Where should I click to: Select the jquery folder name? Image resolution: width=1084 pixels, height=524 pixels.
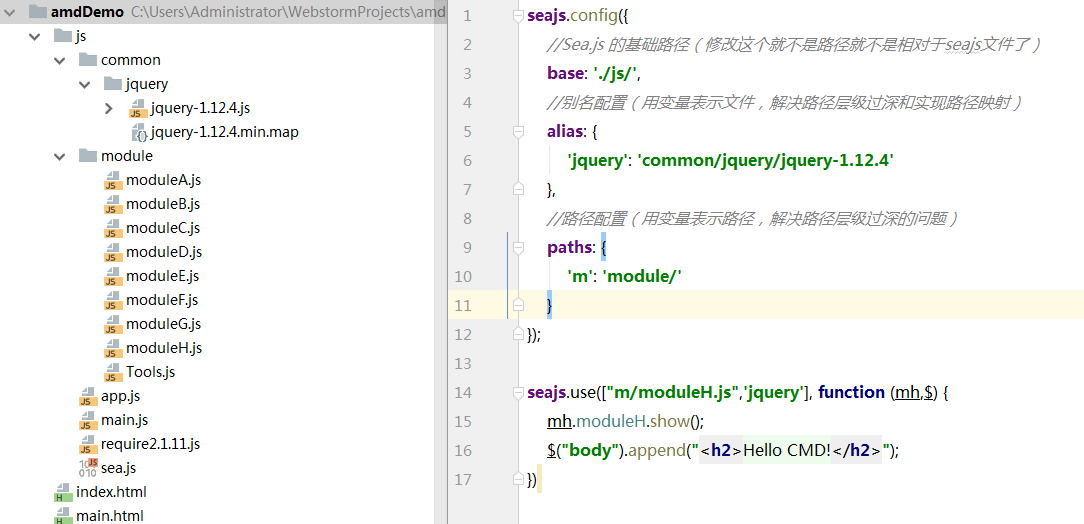[x=147, y=84]
